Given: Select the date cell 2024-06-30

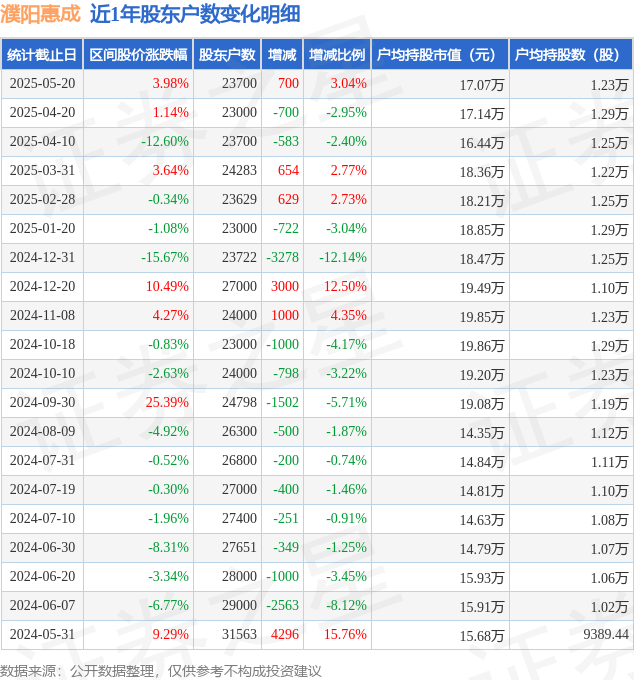Looking at the screenshot, I should click(x=42, y=547).
